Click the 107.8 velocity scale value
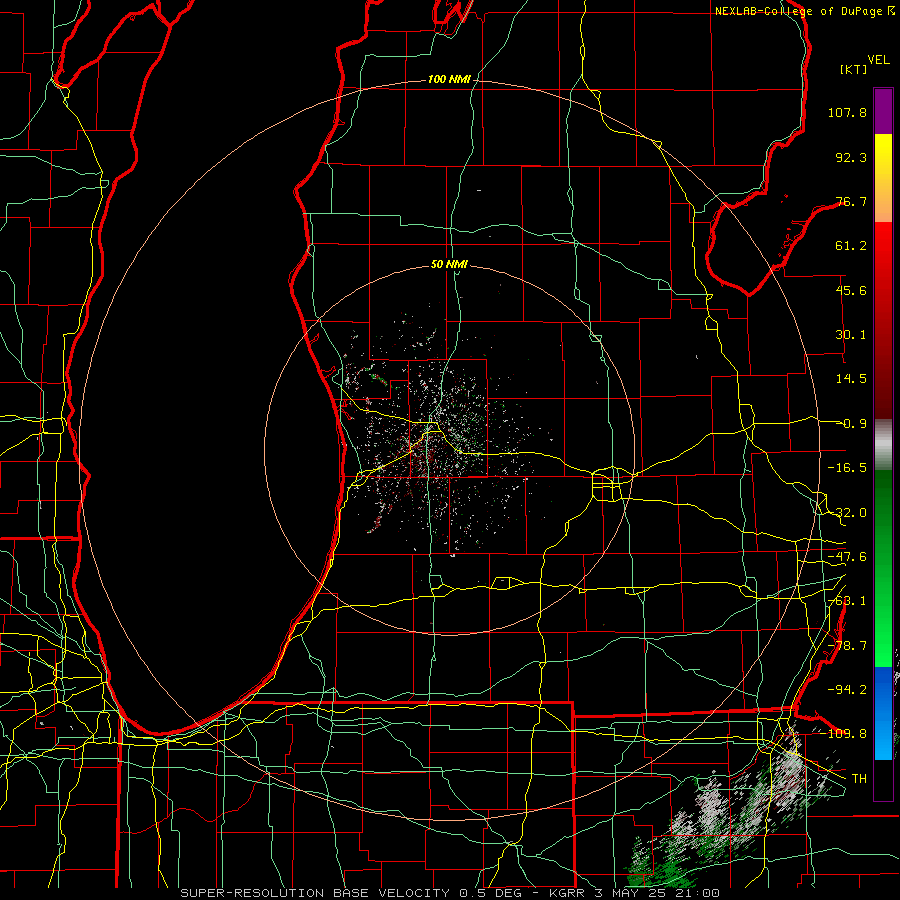Viewport: 900px width, 900px height. click(847, 112)
